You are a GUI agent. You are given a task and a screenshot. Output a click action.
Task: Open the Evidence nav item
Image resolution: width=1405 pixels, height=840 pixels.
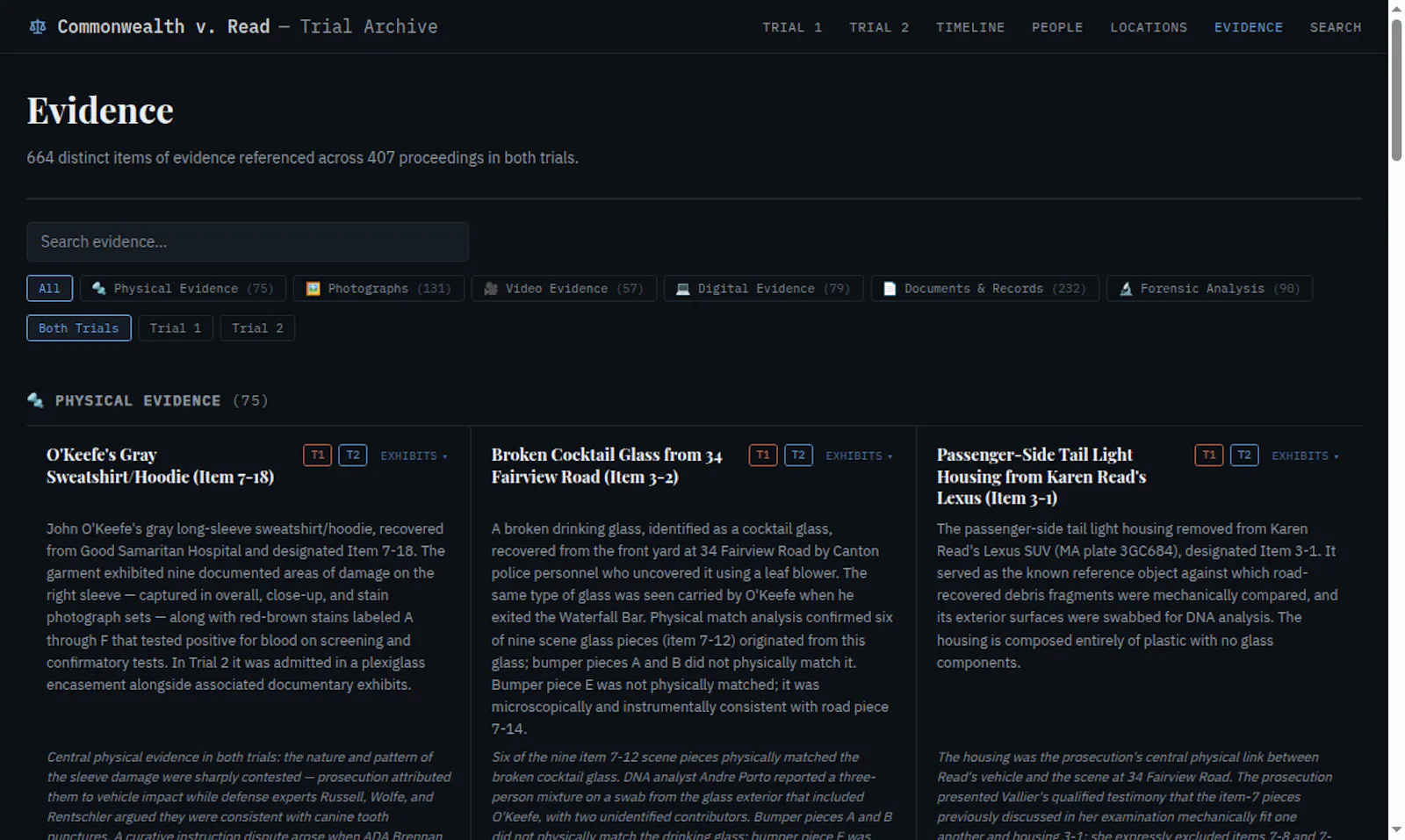coord(1248,27)
